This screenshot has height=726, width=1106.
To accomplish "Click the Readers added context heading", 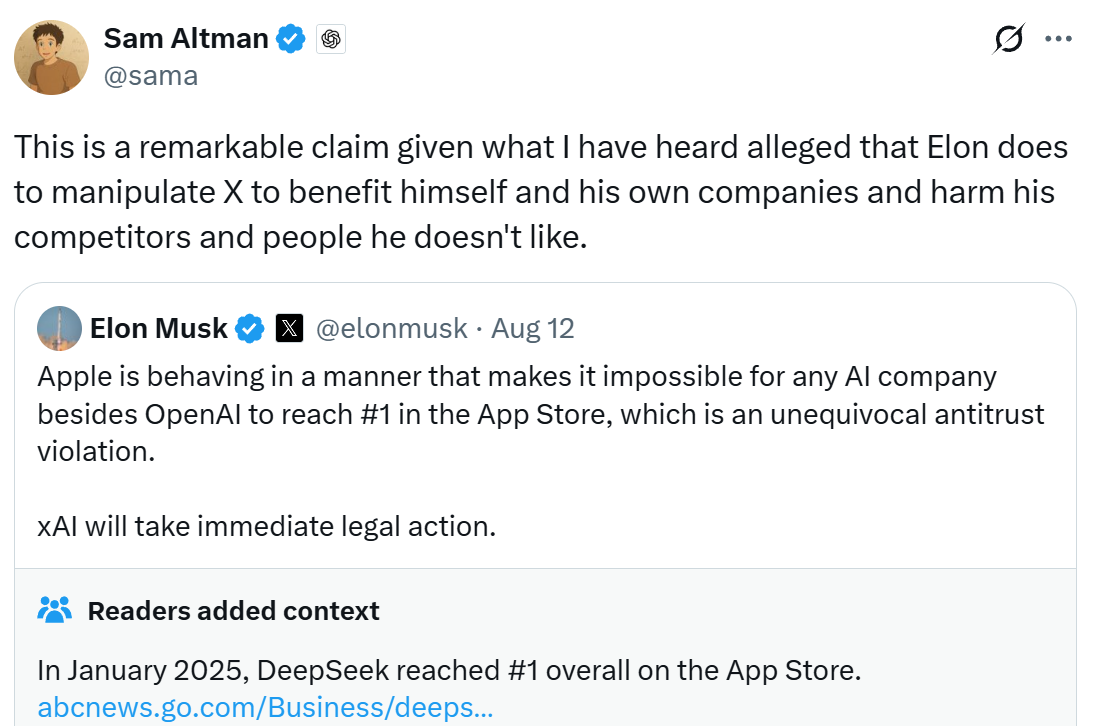I will [x=233, y=610].
